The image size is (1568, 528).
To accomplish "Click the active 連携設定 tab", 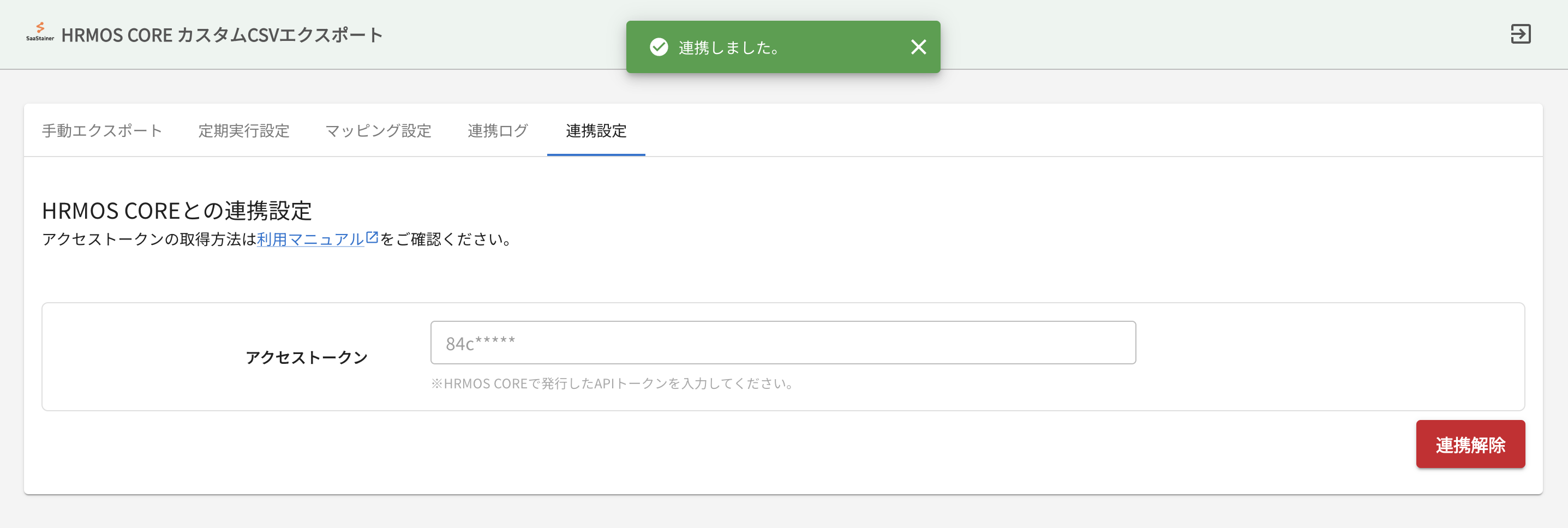I will [594, 130].
